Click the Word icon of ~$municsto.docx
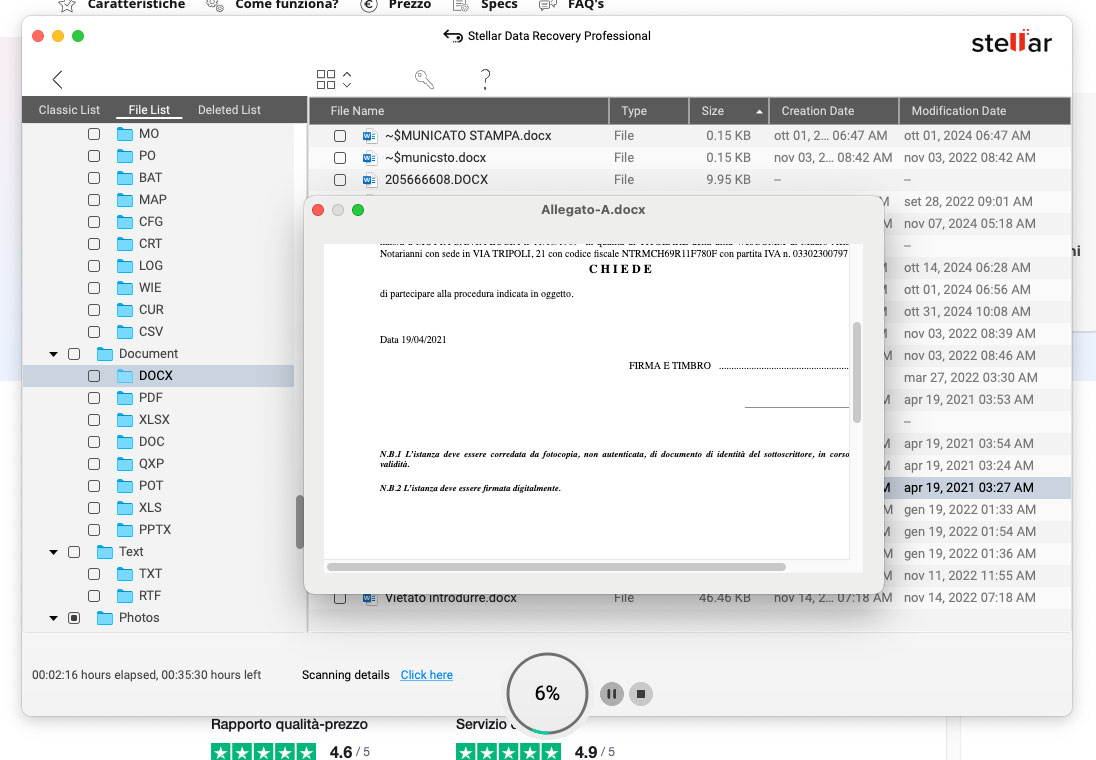 (369, 158)
